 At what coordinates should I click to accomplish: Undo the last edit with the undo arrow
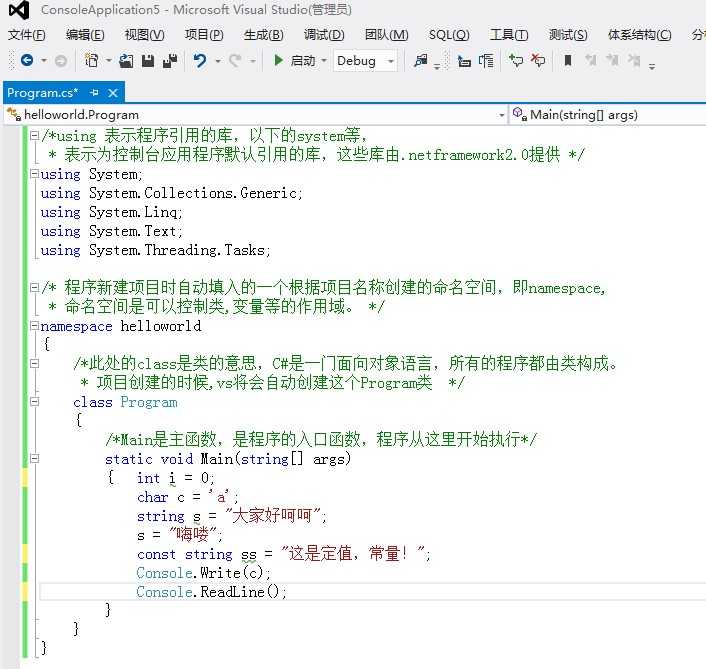click(199, 60)
